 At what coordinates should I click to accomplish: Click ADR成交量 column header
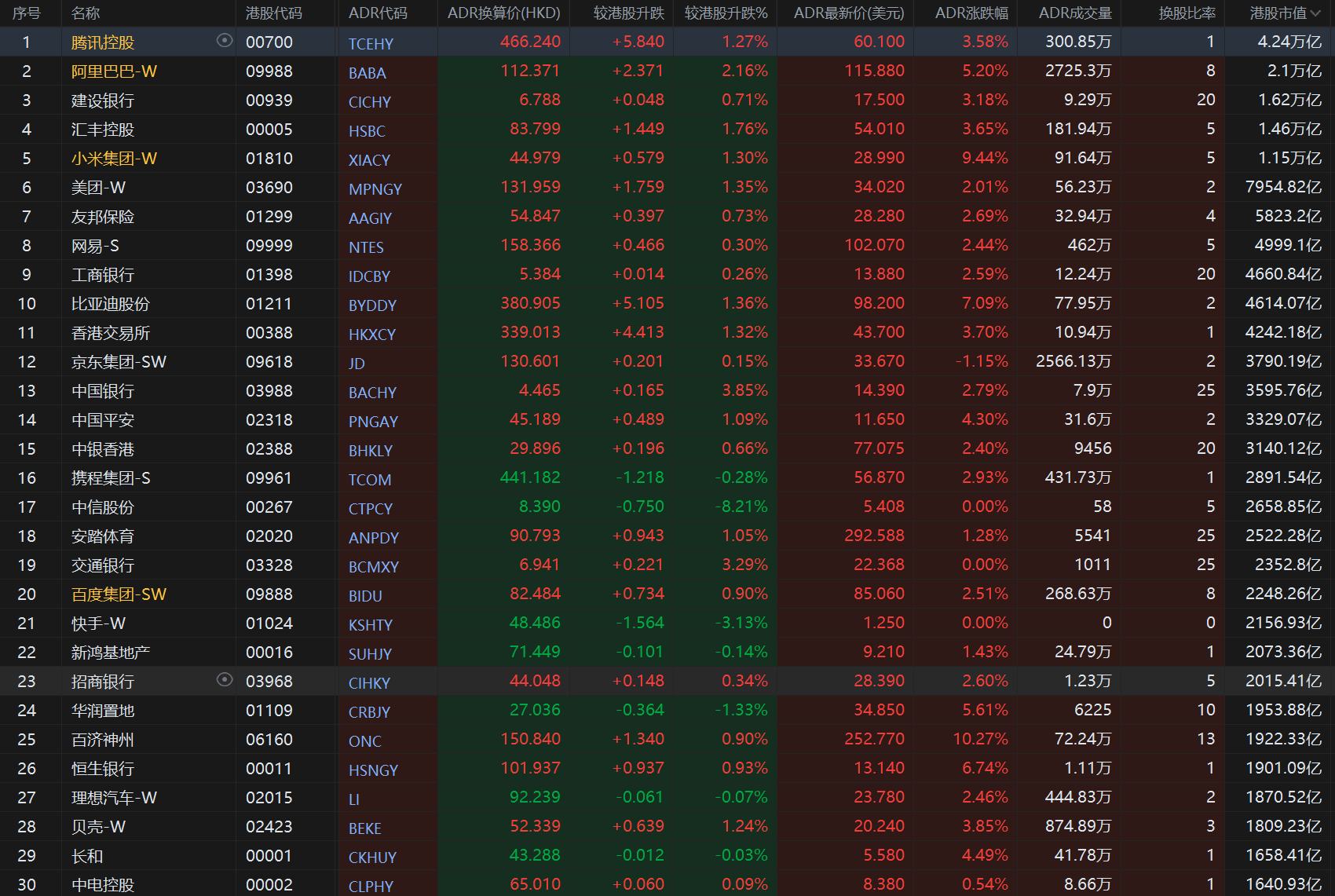(x=1074, y=13)
